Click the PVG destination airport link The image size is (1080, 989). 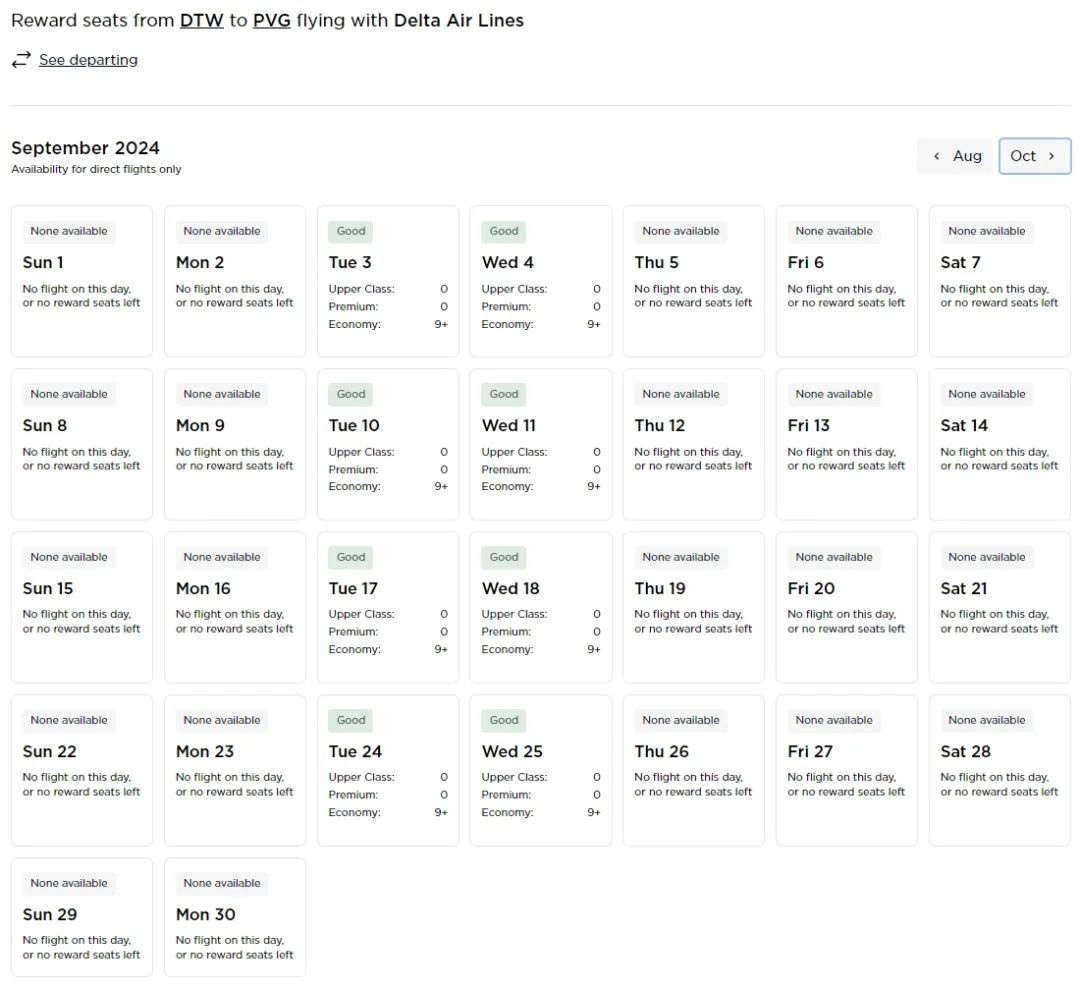271,20
